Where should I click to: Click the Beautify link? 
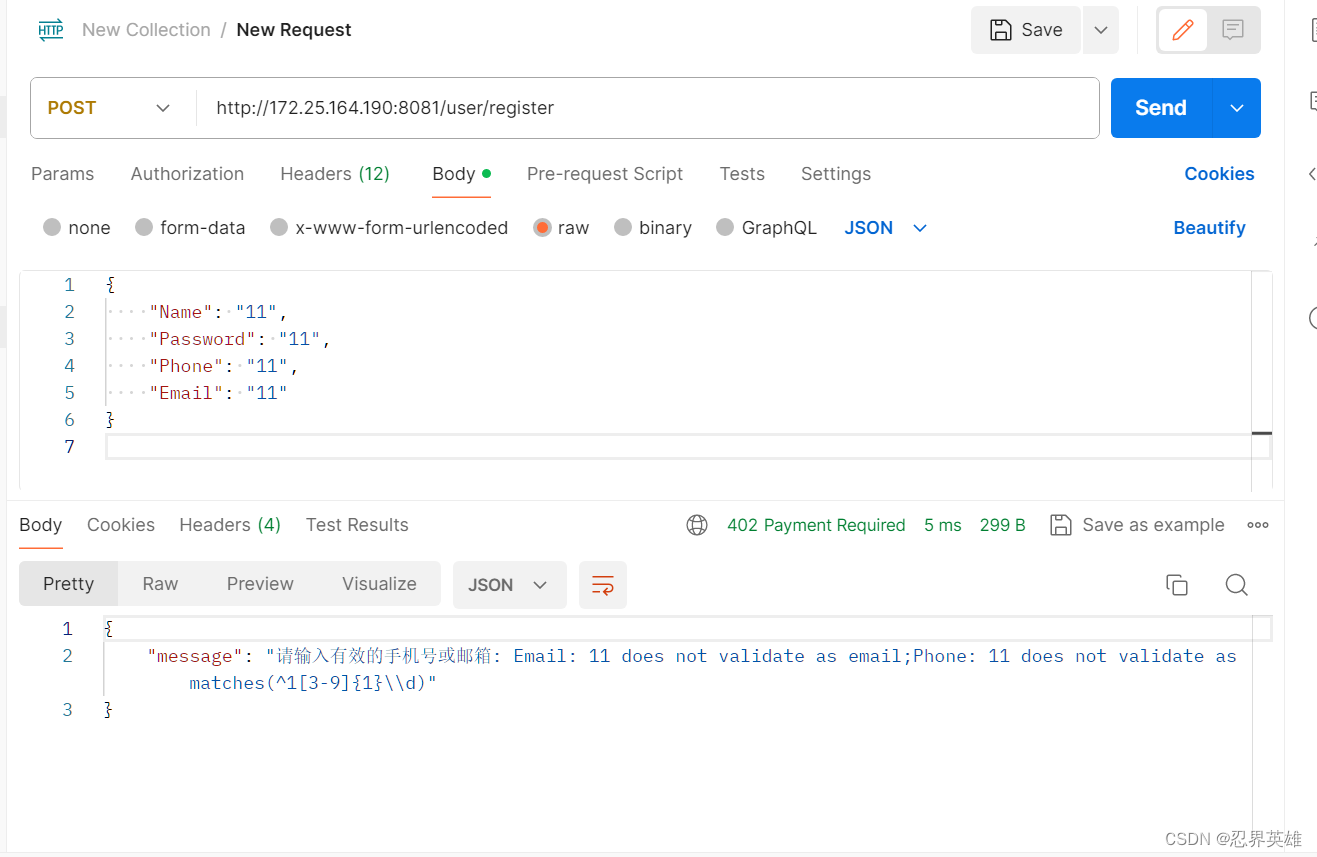[x=1209, y=228]
